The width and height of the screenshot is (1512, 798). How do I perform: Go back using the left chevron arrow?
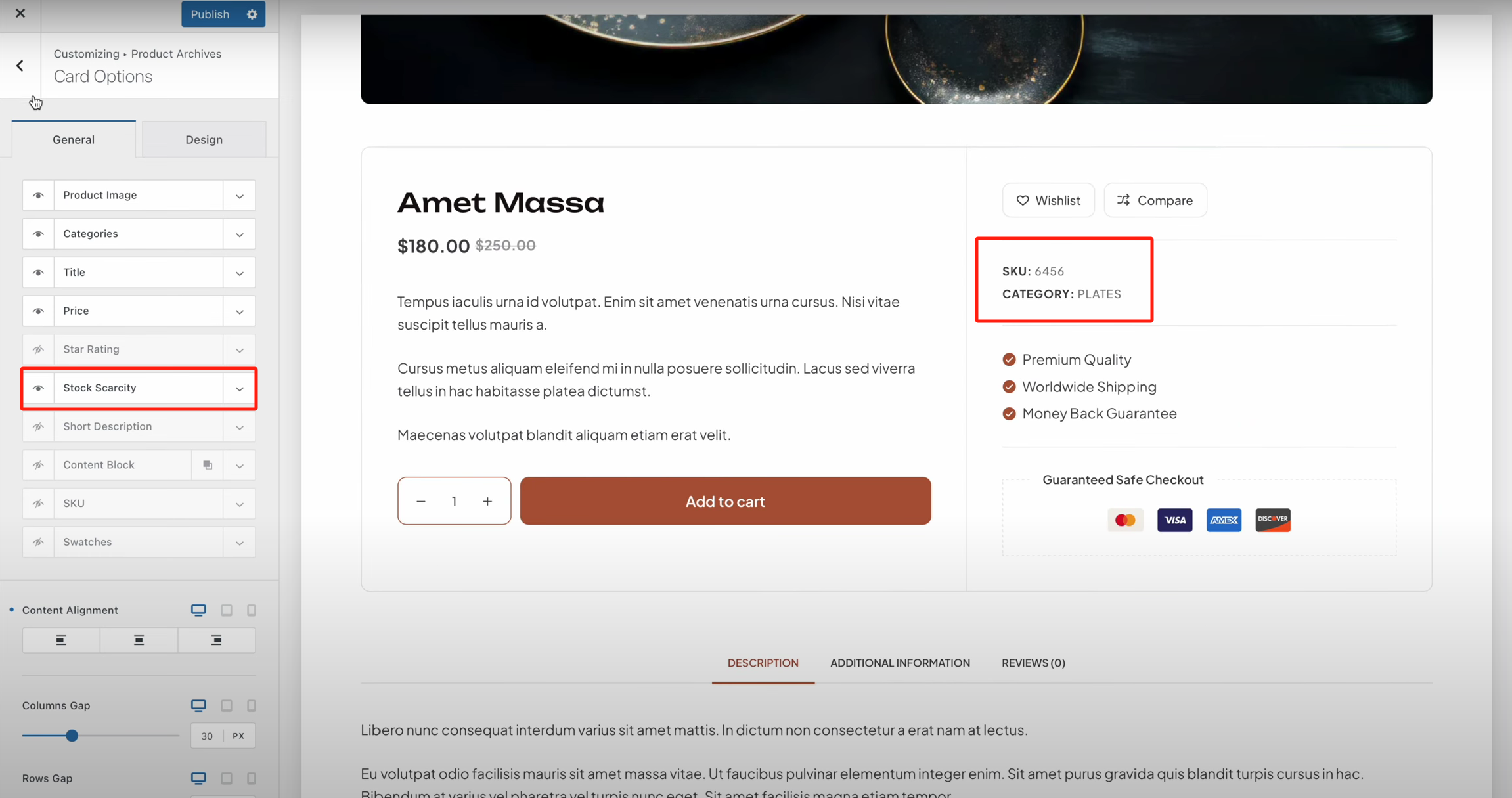pos(20,66)
